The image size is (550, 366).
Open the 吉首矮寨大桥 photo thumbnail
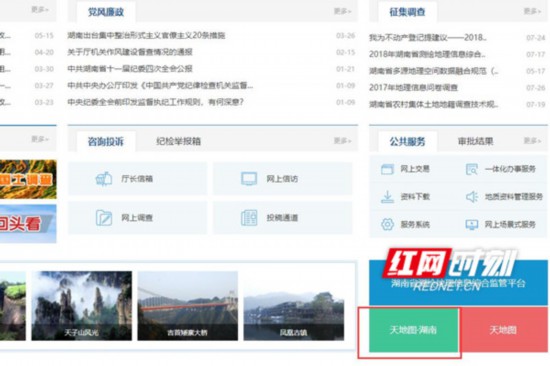pyautogui.click(x=188, y=306)
